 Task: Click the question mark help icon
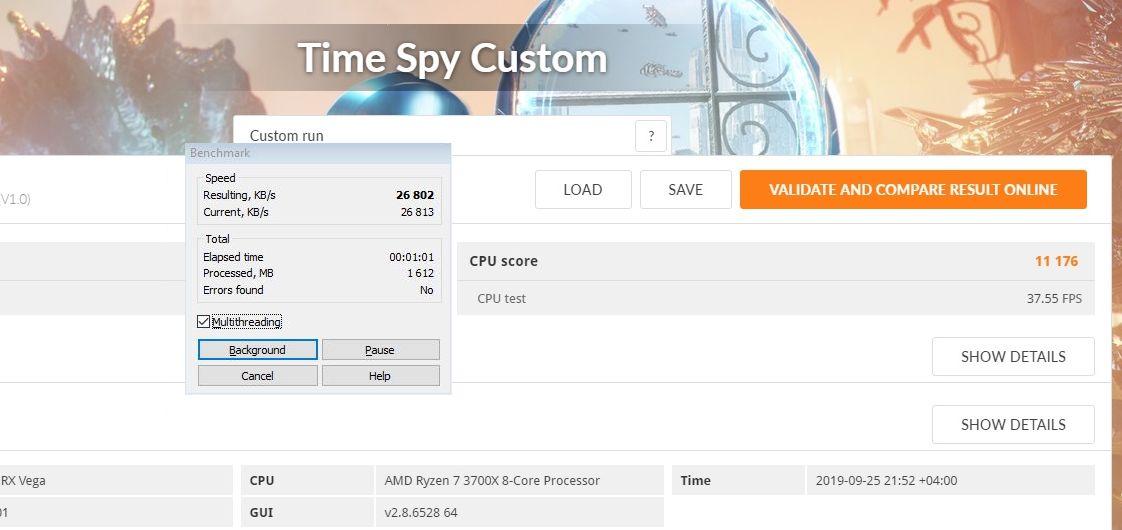click(651, 136)
